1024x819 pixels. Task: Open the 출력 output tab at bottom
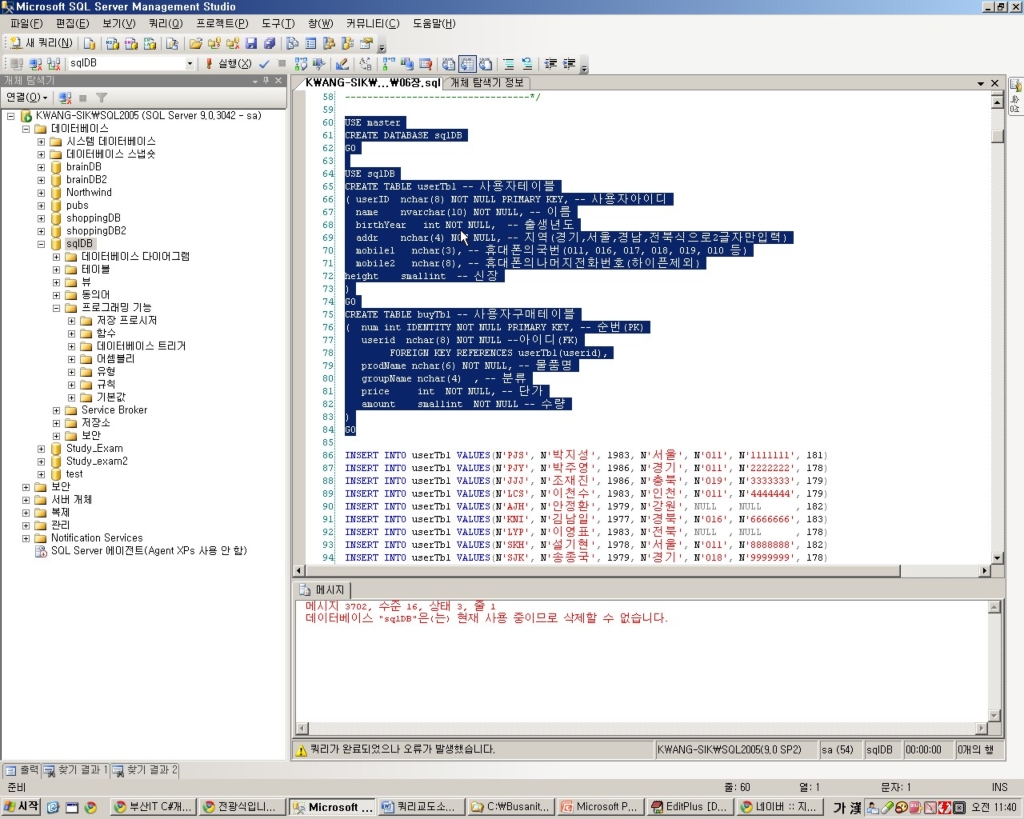click(x=22, y=770)
